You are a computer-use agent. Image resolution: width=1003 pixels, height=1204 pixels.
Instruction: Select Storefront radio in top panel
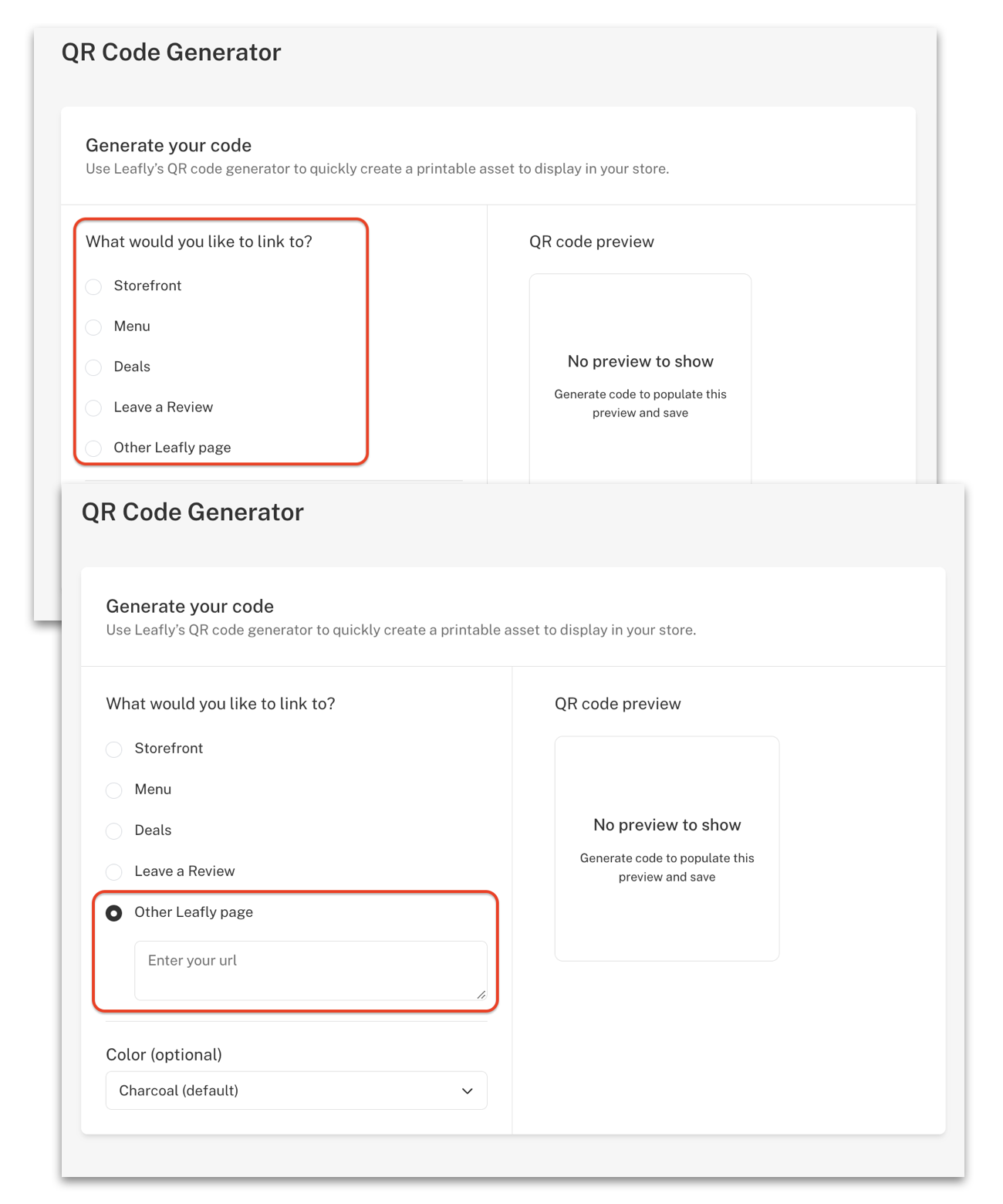[93, 287]
